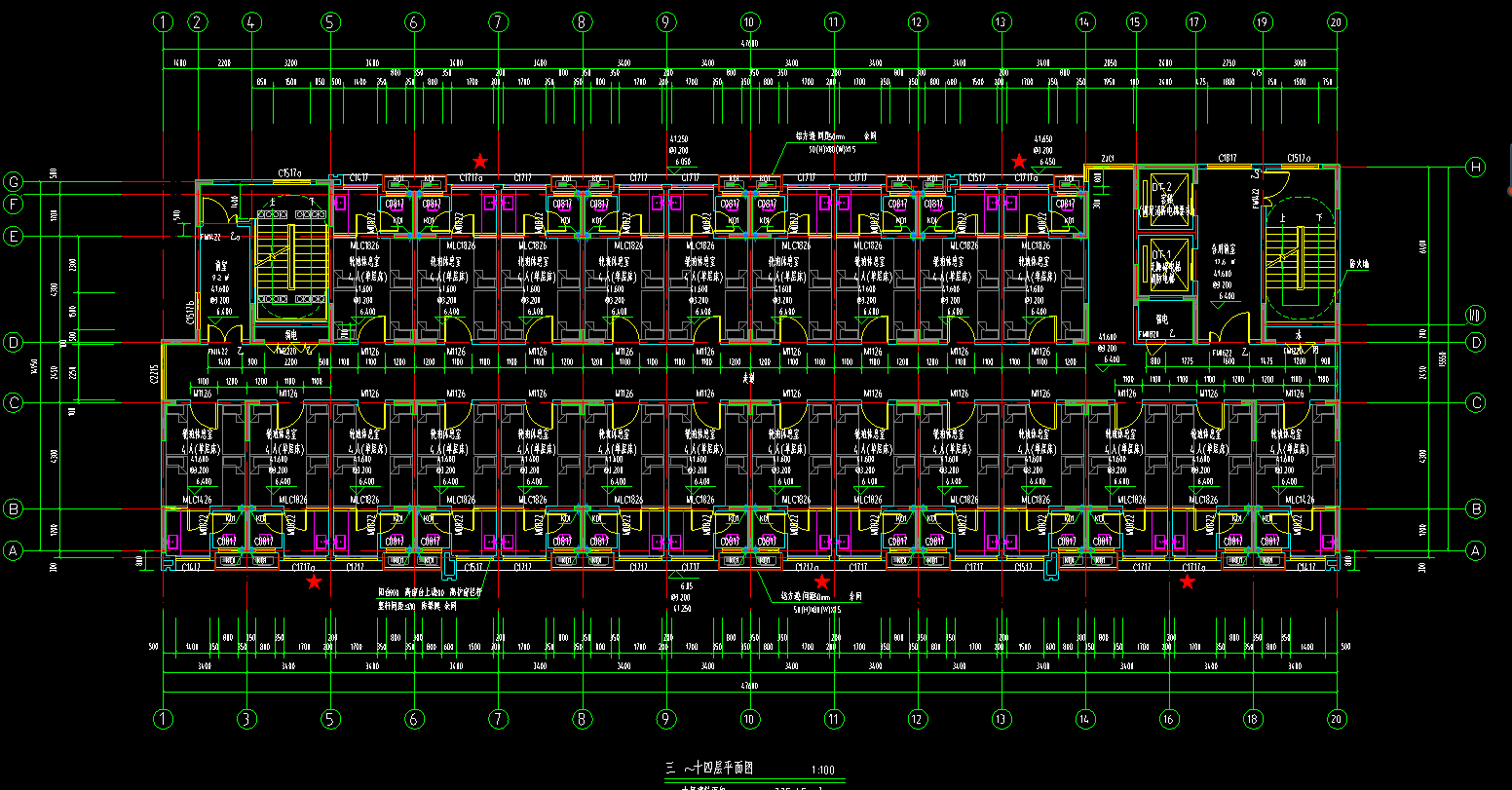This screenshot has width=1512, height=790.
Task: Click the 1:100 scale text by the title
Action: pyautogui.click(x=822, y=771)
